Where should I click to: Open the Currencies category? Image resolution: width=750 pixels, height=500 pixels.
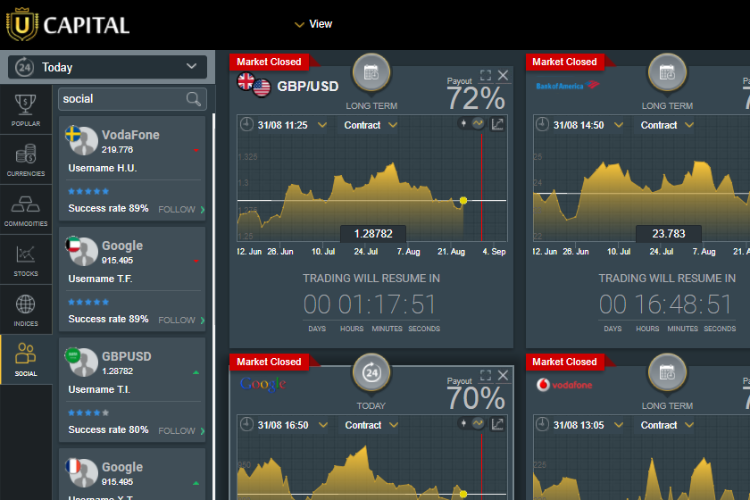click(x=26, y=160)
